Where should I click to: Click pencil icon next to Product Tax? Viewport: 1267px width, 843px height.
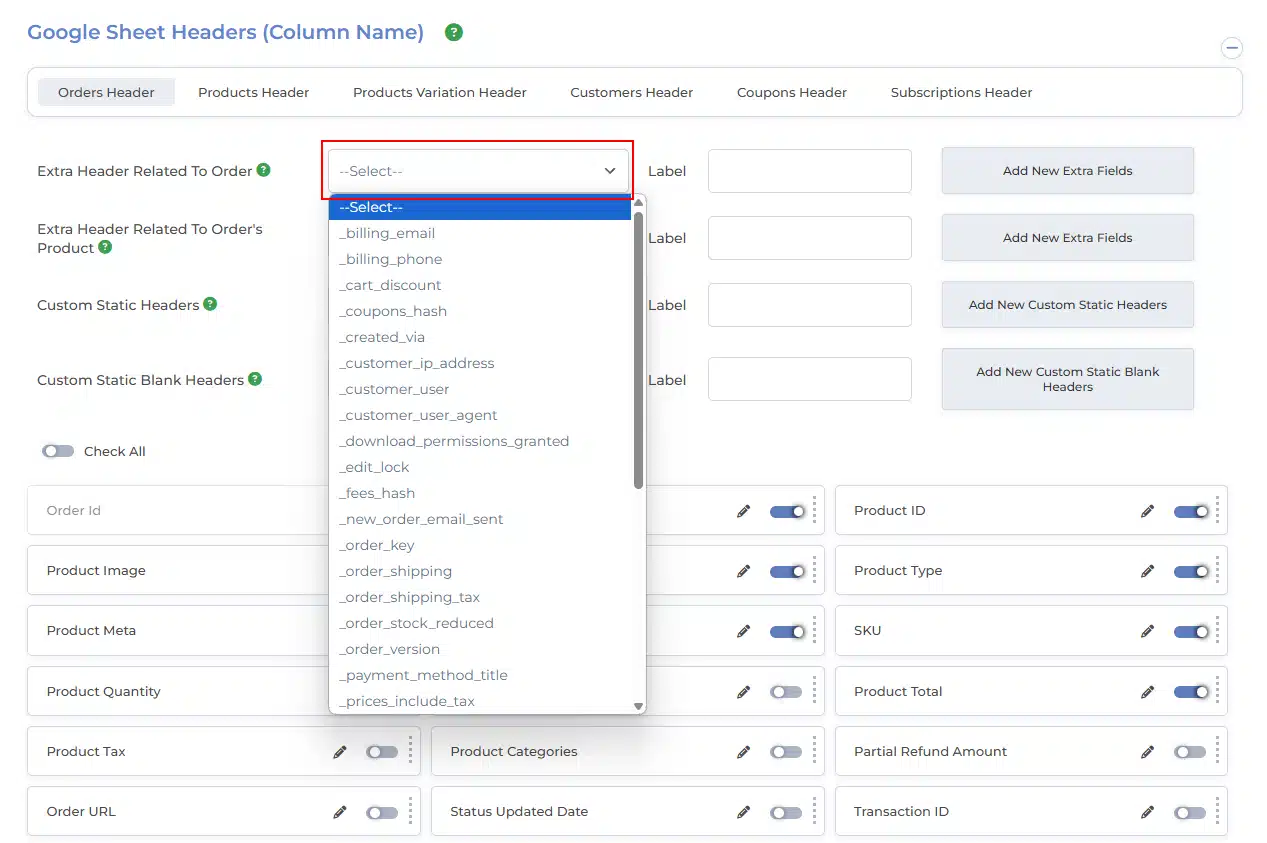pyautogui.click(x=340, y=752)
